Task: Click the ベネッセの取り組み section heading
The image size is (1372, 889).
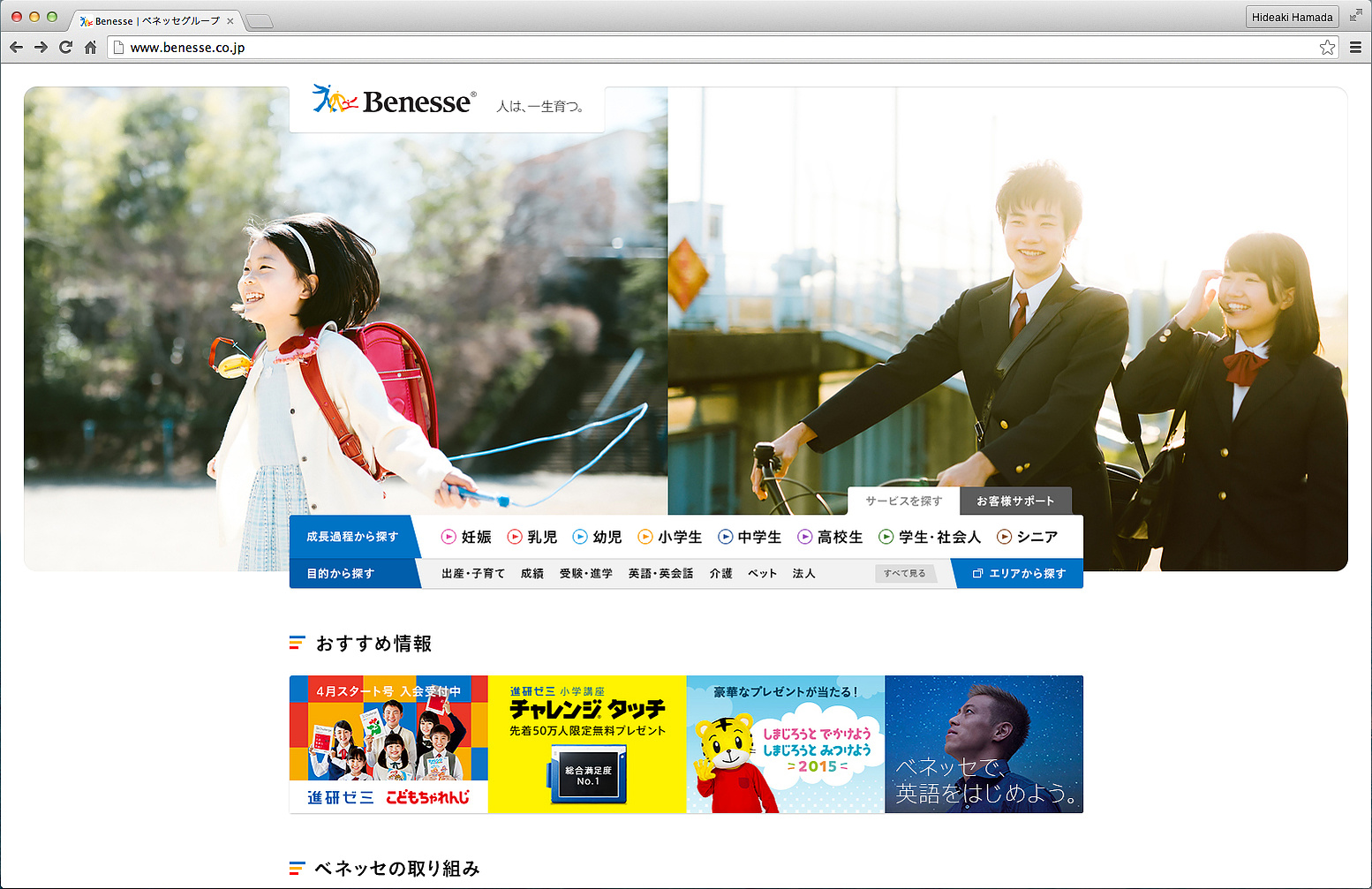Action: point(397,869)
